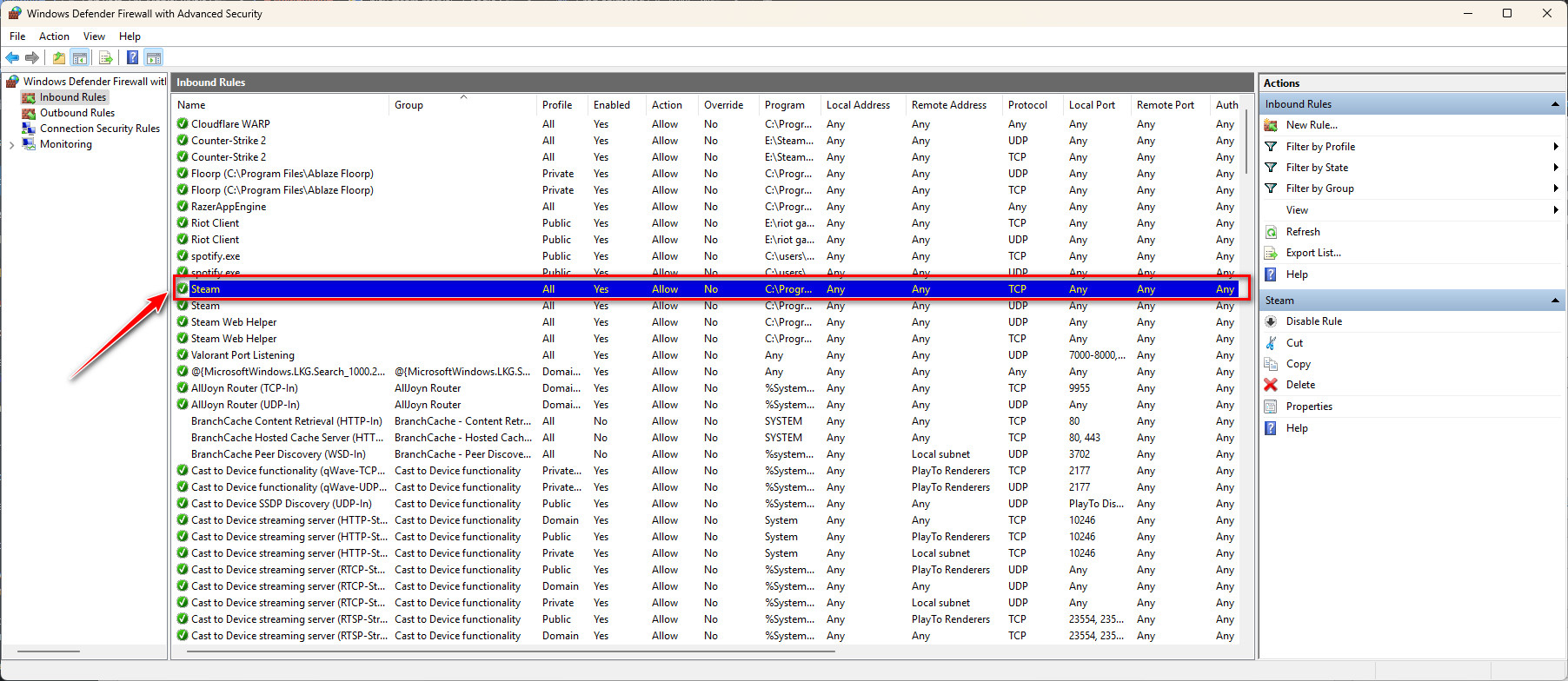
Task: Select the AllJoyn Router (TCP-In) rule
Action: click(244, 388)
